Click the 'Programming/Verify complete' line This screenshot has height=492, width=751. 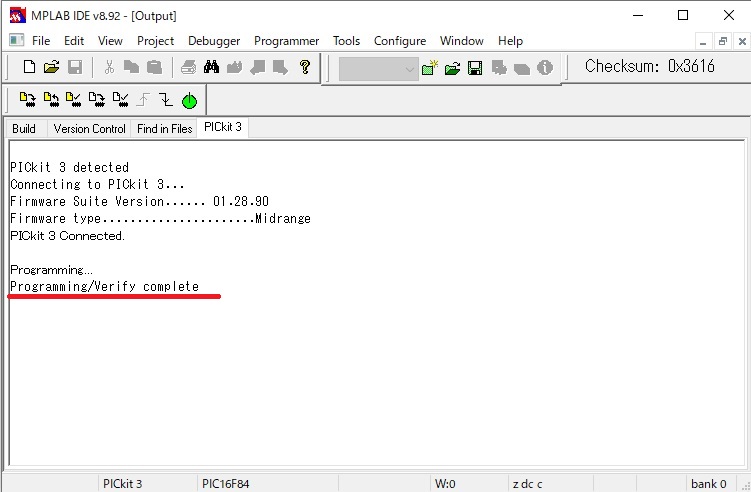[x=104, y=286]
